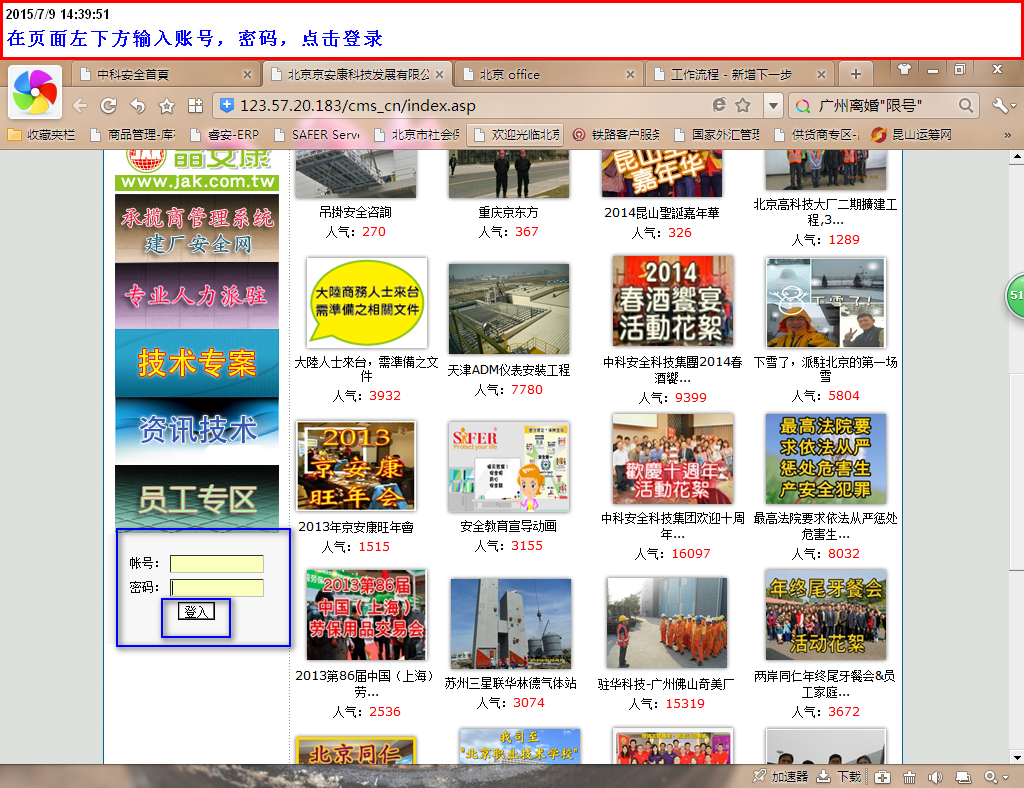Image resolution: width=1024 pixels, height=788 pixels.
Task: Reload the page with the refresh icon
Action: tap(108, 105)
